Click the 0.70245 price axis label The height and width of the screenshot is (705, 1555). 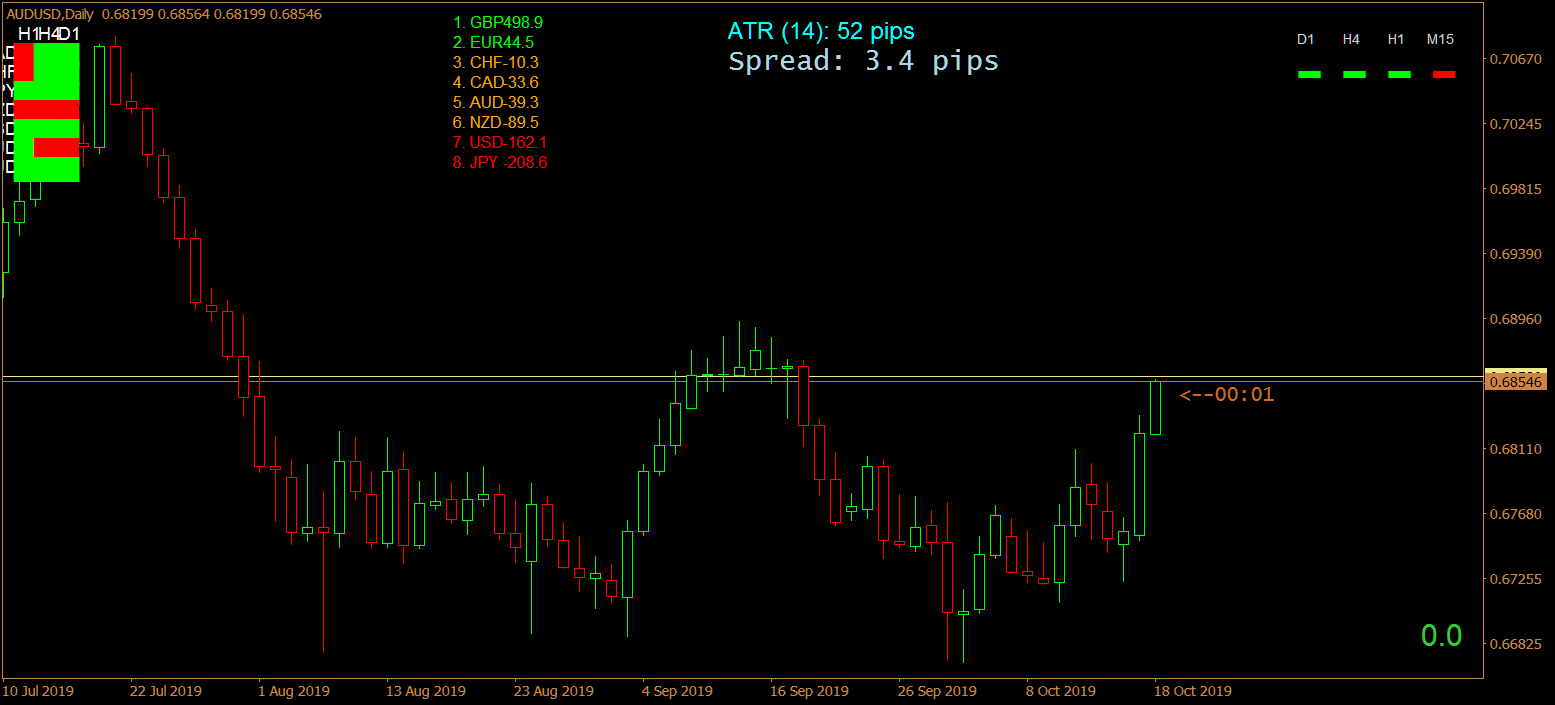[x=1516, y=125]
